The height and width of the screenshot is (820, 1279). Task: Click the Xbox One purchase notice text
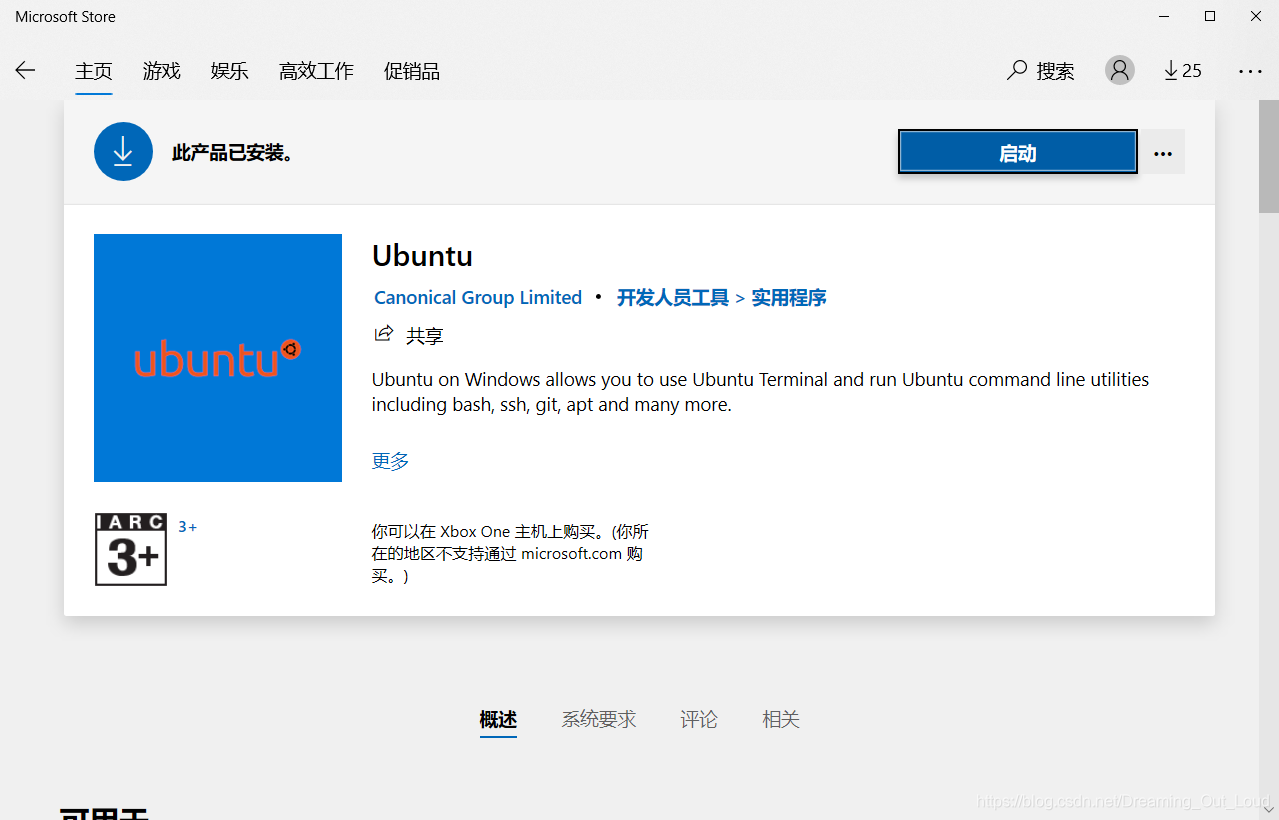point(510,554)
